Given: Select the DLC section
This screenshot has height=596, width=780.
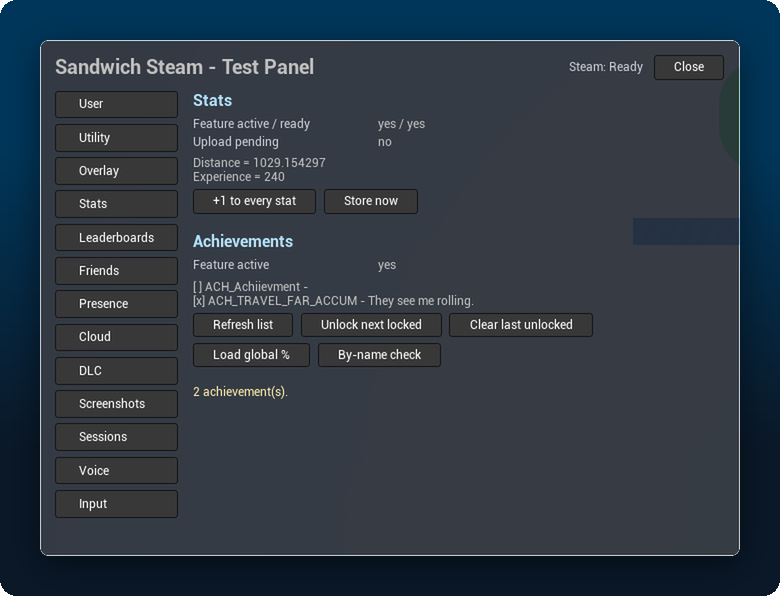Looking at the screenshot, I should pos(116,371).
